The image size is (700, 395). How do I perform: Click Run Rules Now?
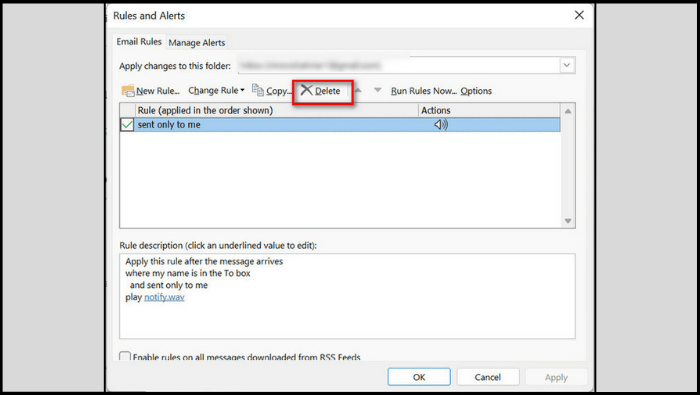tap(424, 91)
